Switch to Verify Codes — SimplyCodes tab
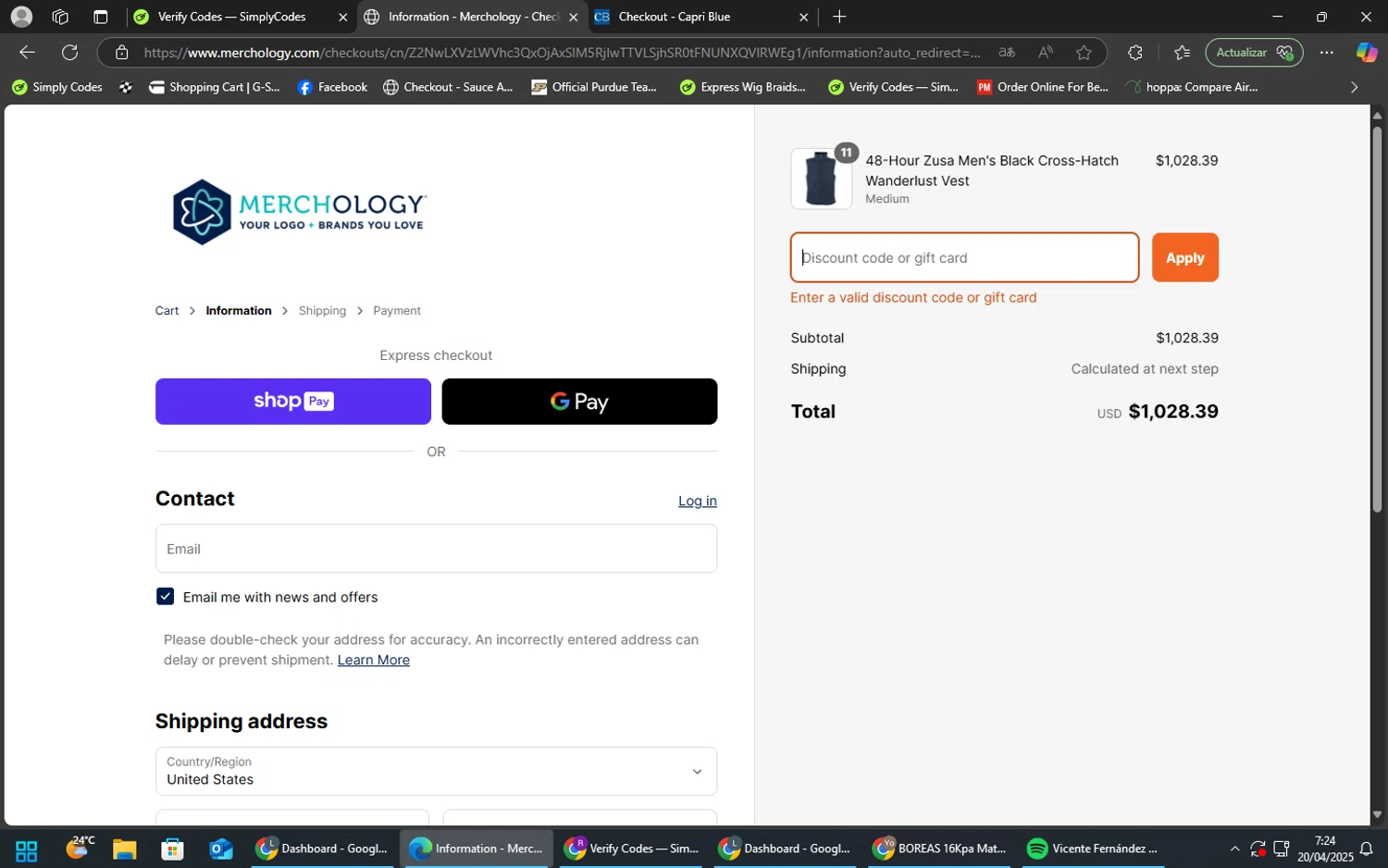This screenshot has width=1388, height=868. tap(241, 17)
